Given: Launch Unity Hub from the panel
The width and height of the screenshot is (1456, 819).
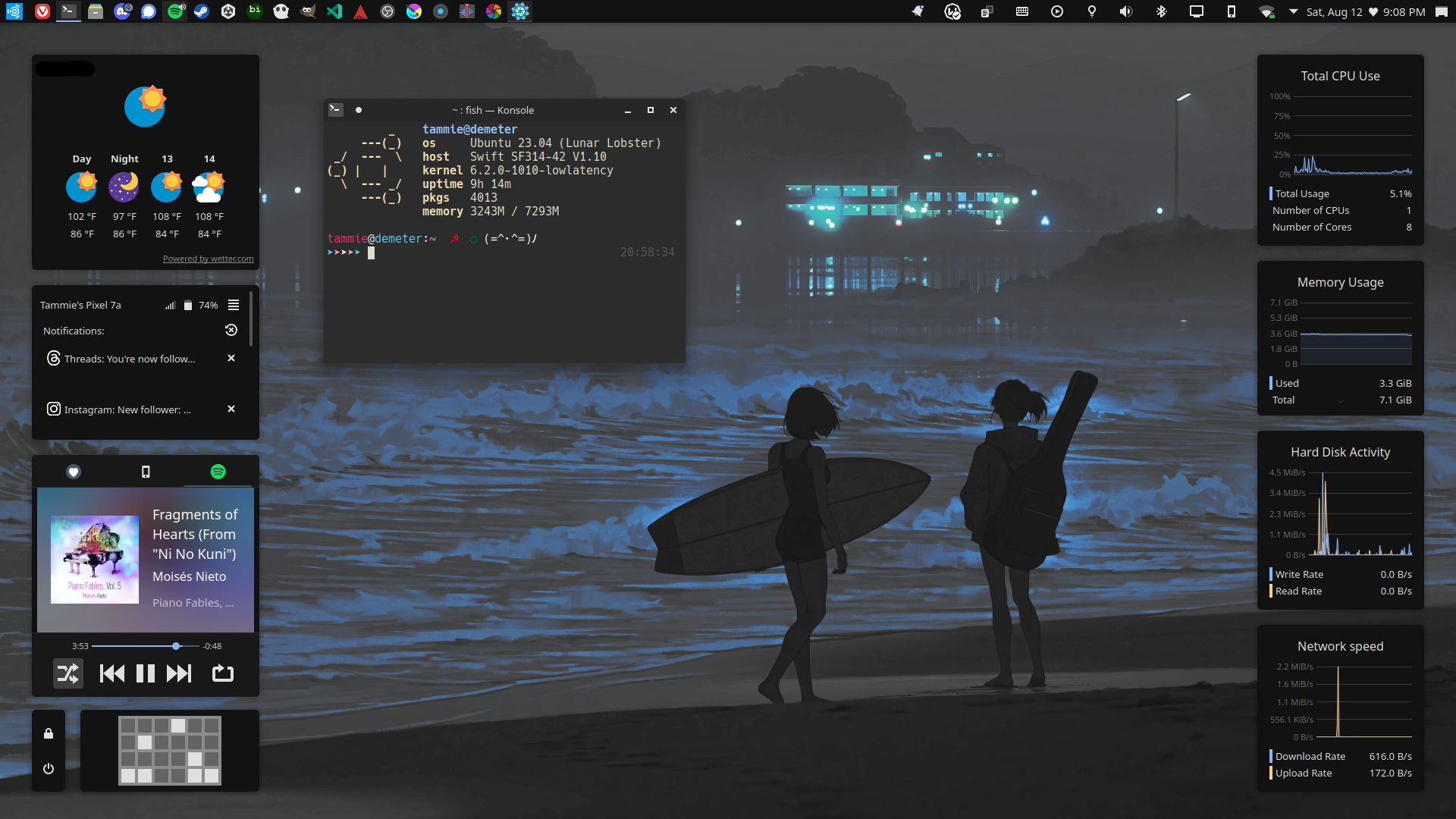Looking at the screenshot, I should coord(228,11).
